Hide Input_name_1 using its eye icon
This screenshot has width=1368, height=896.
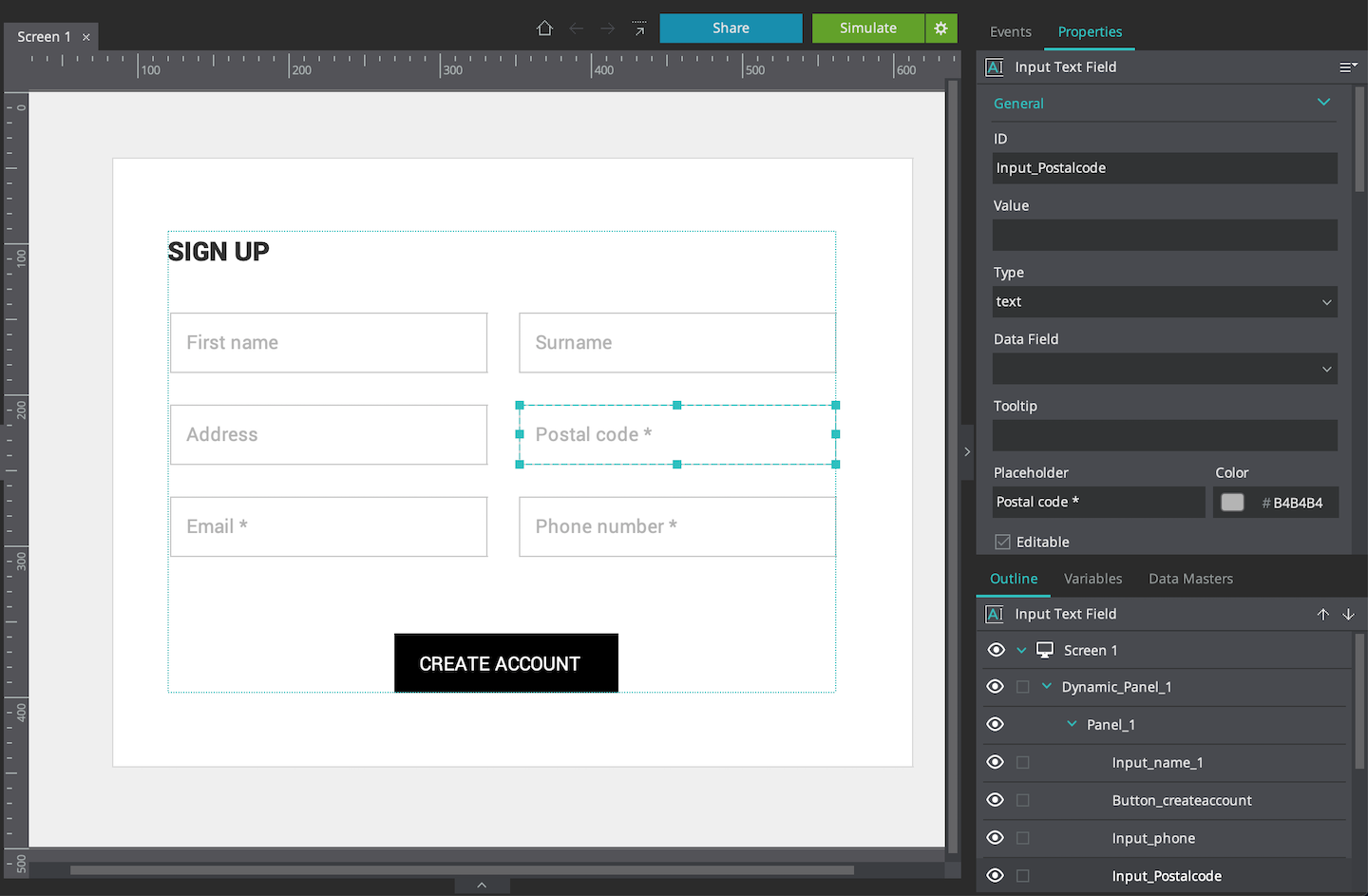click(995, 762)
